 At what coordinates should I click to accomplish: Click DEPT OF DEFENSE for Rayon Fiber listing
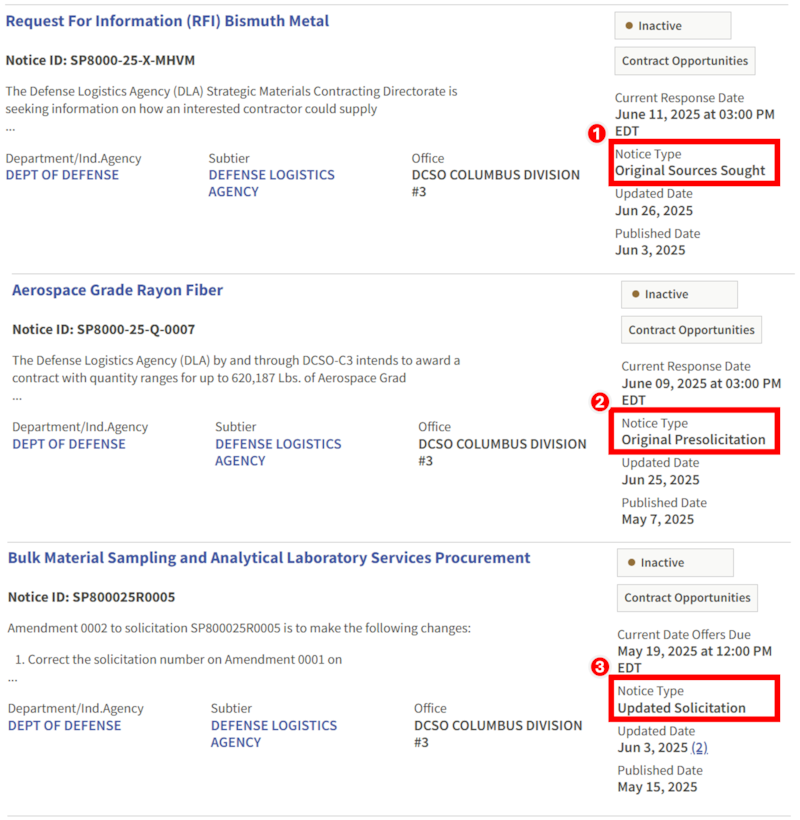coord(68,444)
